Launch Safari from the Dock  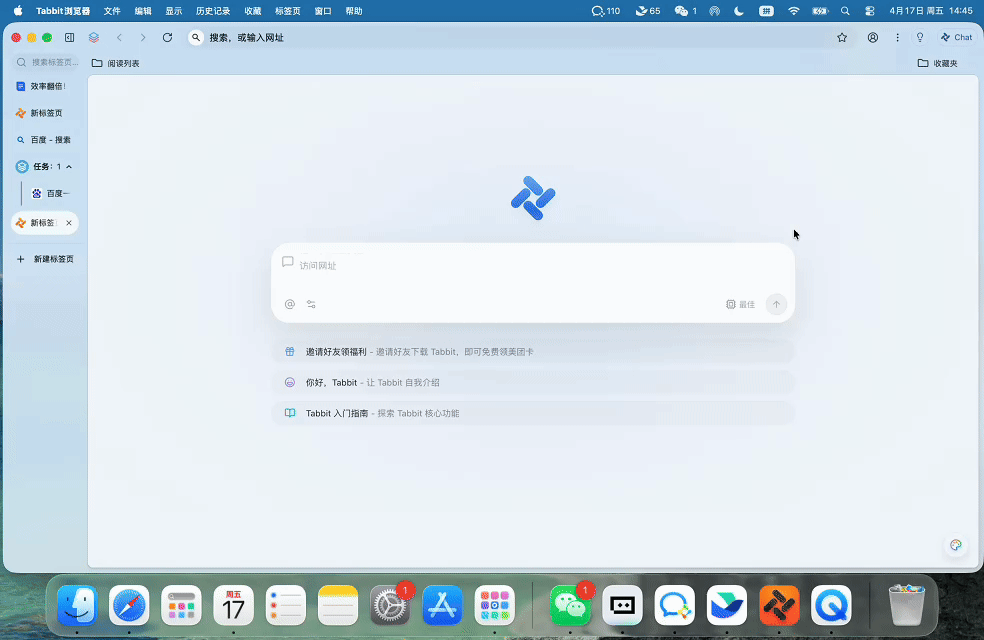click(x=129, y=605)
